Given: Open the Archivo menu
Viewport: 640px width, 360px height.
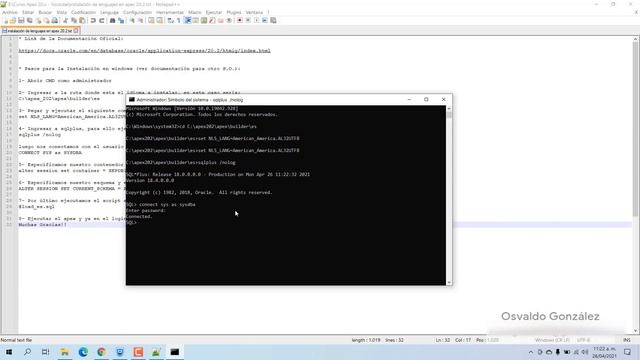Looking at the screenshot, I should click(x=10, y=12).
